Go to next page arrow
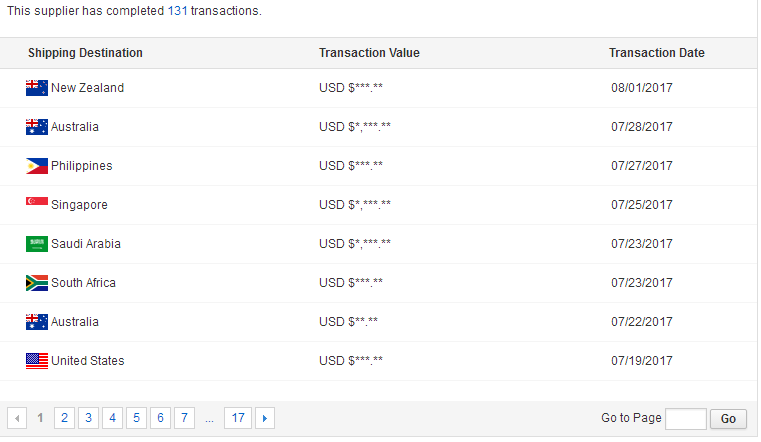761x442 pixels. tap(265, 418)
